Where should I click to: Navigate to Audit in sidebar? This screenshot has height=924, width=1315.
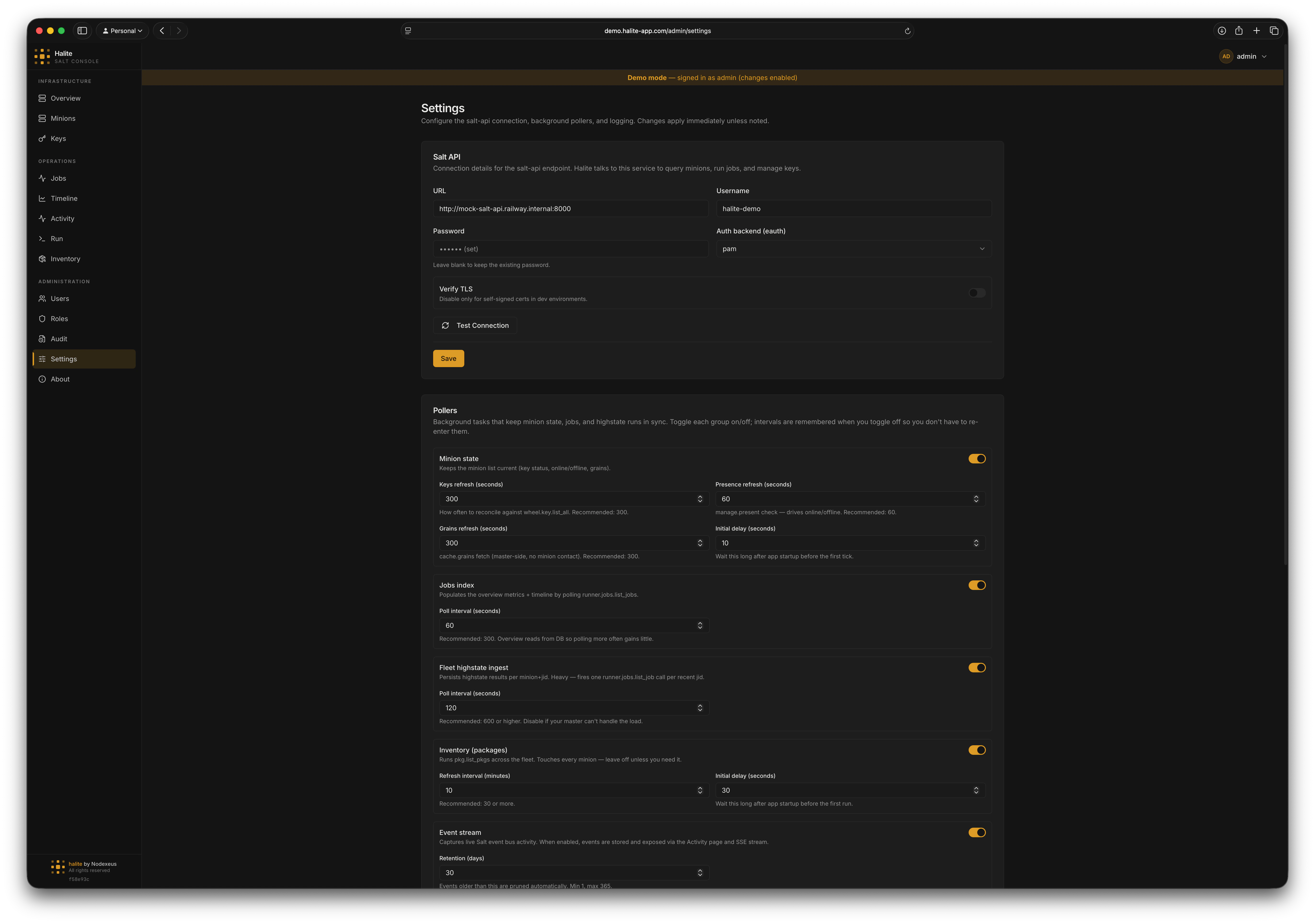[84, 339]
